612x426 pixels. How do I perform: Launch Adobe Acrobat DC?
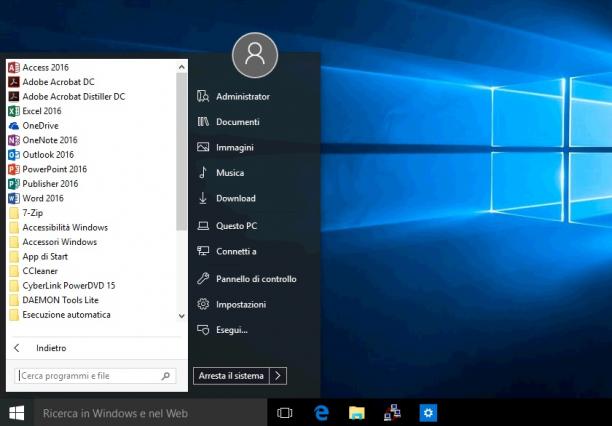pos(51,82)
